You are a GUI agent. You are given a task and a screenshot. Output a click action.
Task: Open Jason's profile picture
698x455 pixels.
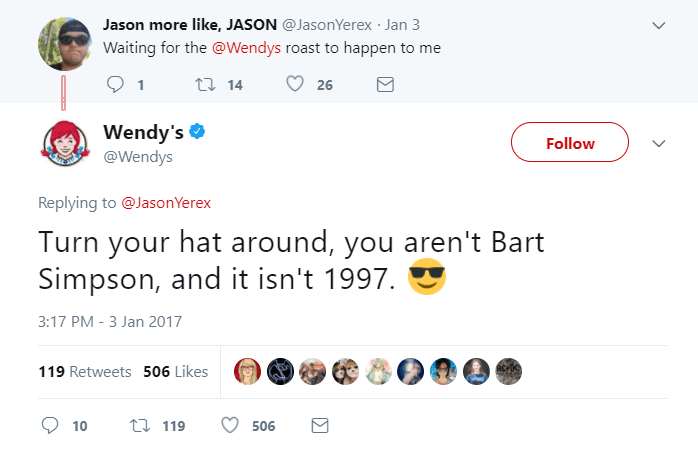pos(66,41)
